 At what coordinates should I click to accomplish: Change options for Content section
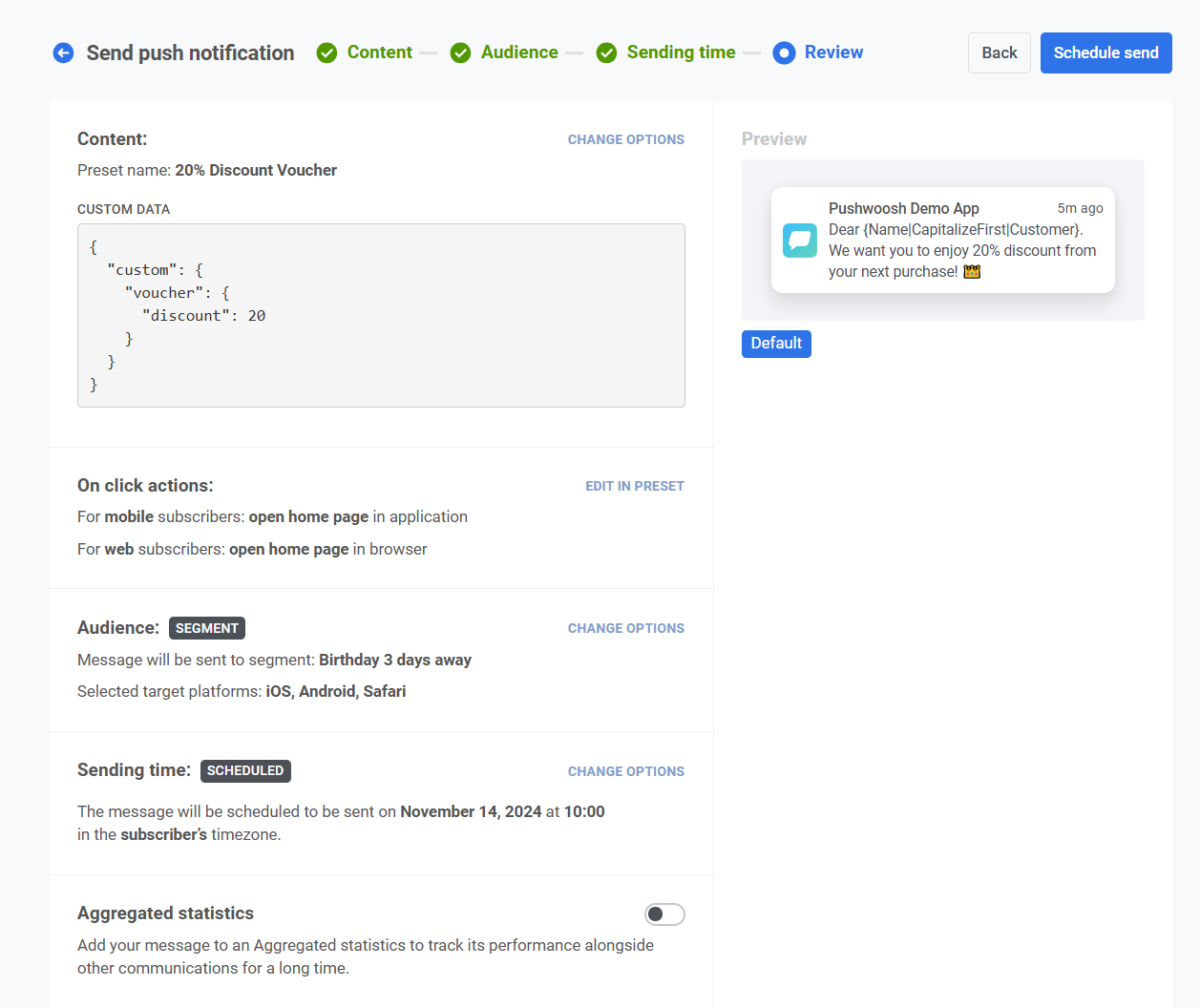[x=625, y=139]
